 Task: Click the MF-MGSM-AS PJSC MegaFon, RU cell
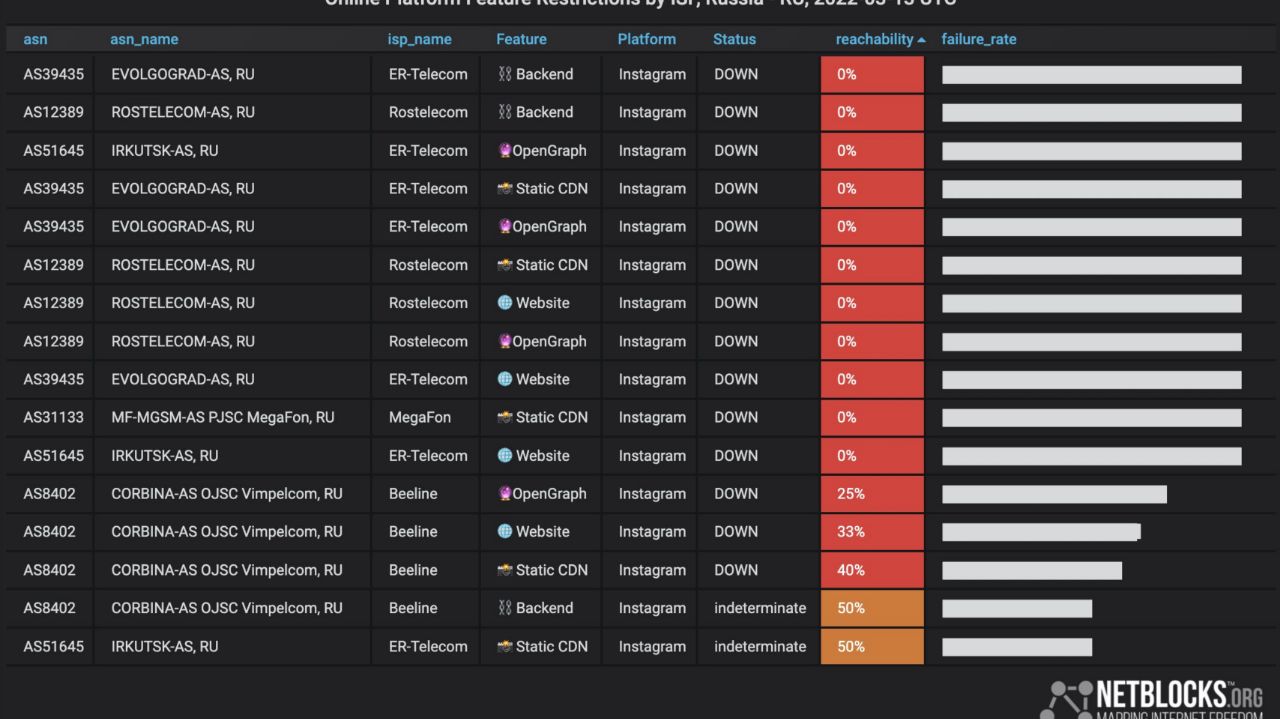point(223,417)
